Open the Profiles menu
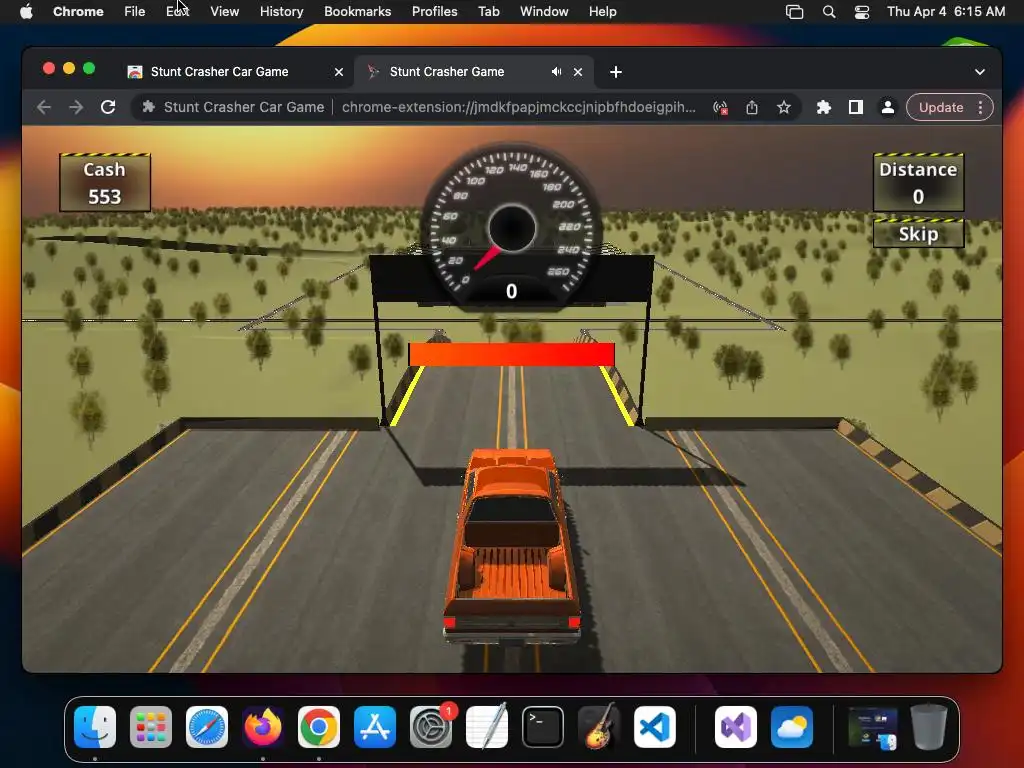The height and width of the screenshot is (768, 1024). coord(434,12)
